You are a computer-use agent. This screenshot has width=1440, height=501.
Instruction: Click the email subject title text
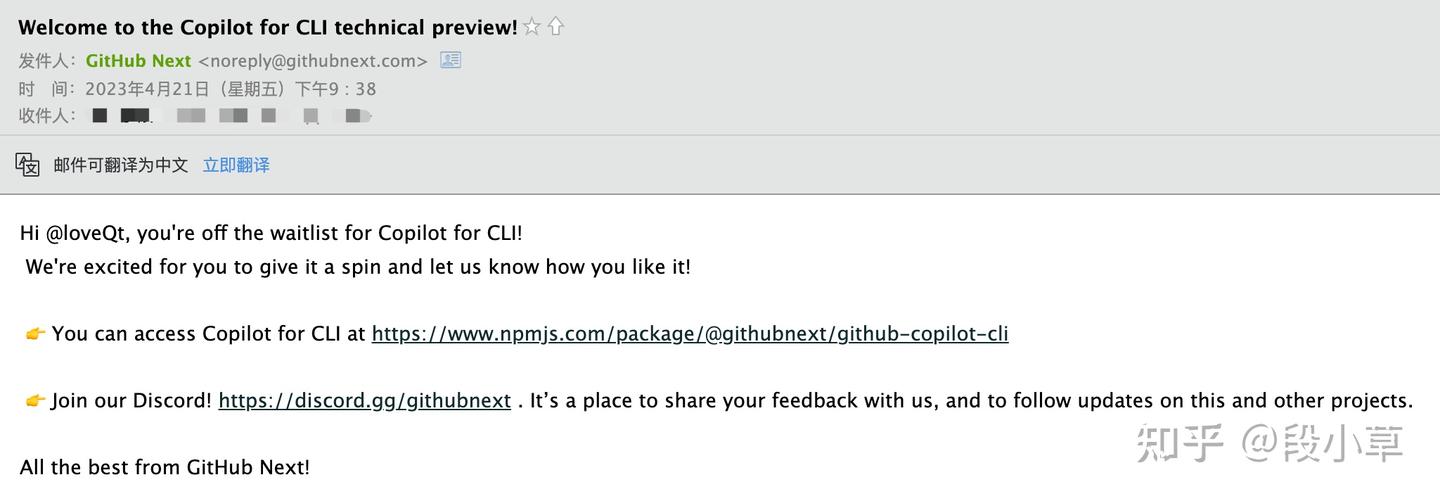268,28
